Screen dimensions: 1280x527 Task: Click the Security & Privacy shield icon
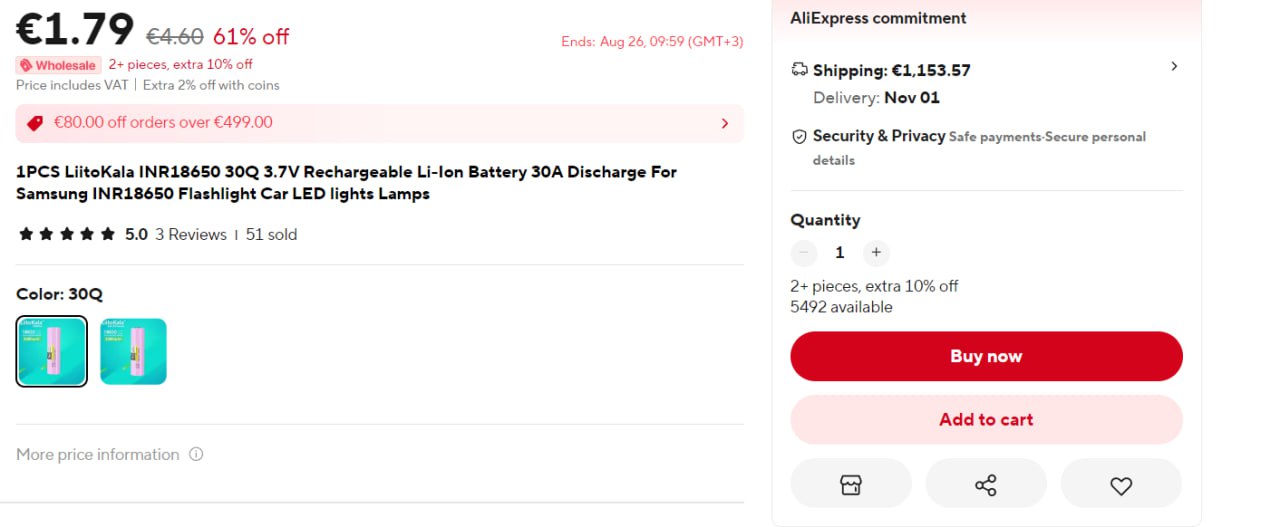799,136
